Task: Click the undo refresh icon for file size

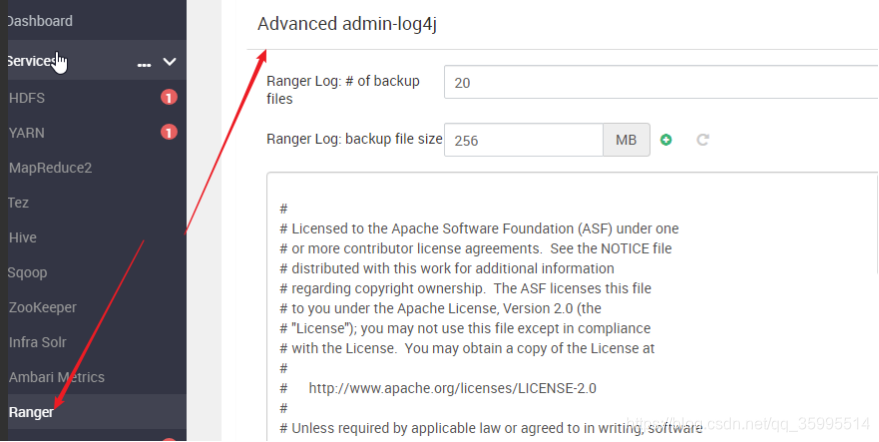Action: click(x=703, y=140)
